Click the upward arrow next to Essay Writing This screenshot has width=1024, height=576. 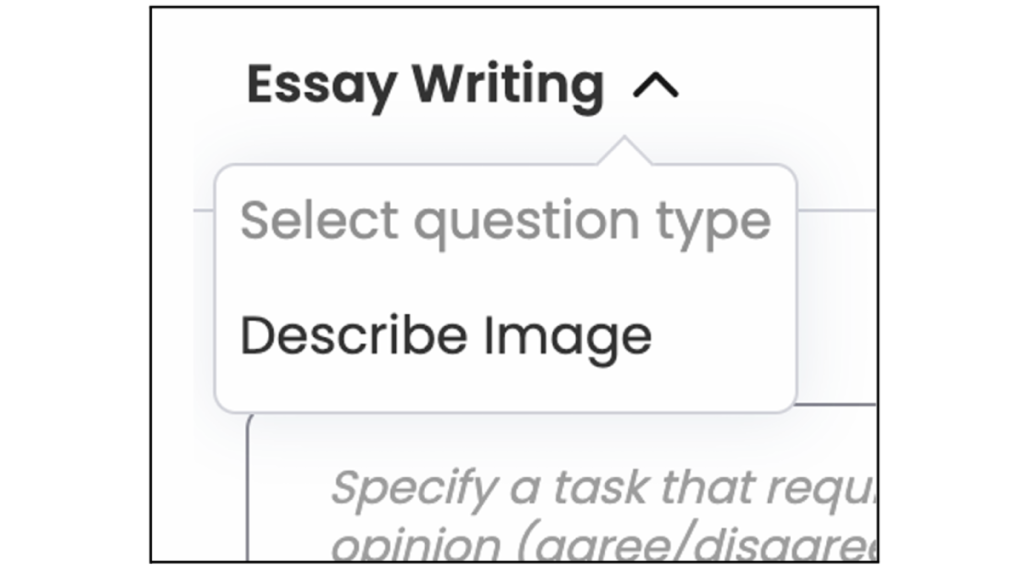pyautogui.click(x=656, y=88)
